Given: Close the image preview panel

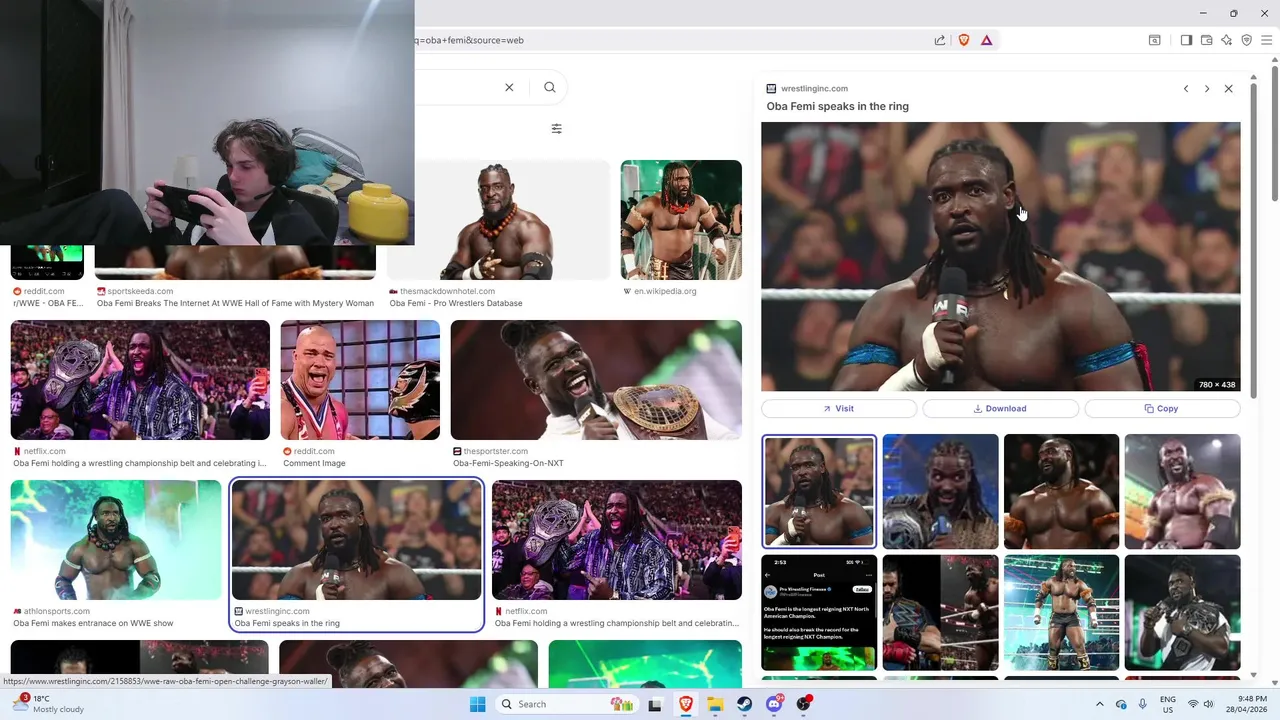Looking at the screenshot, I should pos(1229,89).
